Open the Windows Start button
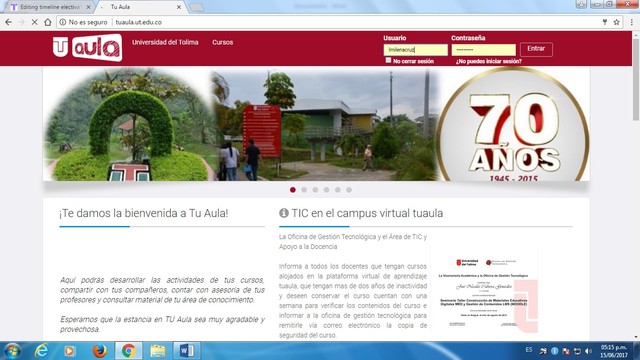The width and height of the screenshot is (640, 360). tap(12, 351)
